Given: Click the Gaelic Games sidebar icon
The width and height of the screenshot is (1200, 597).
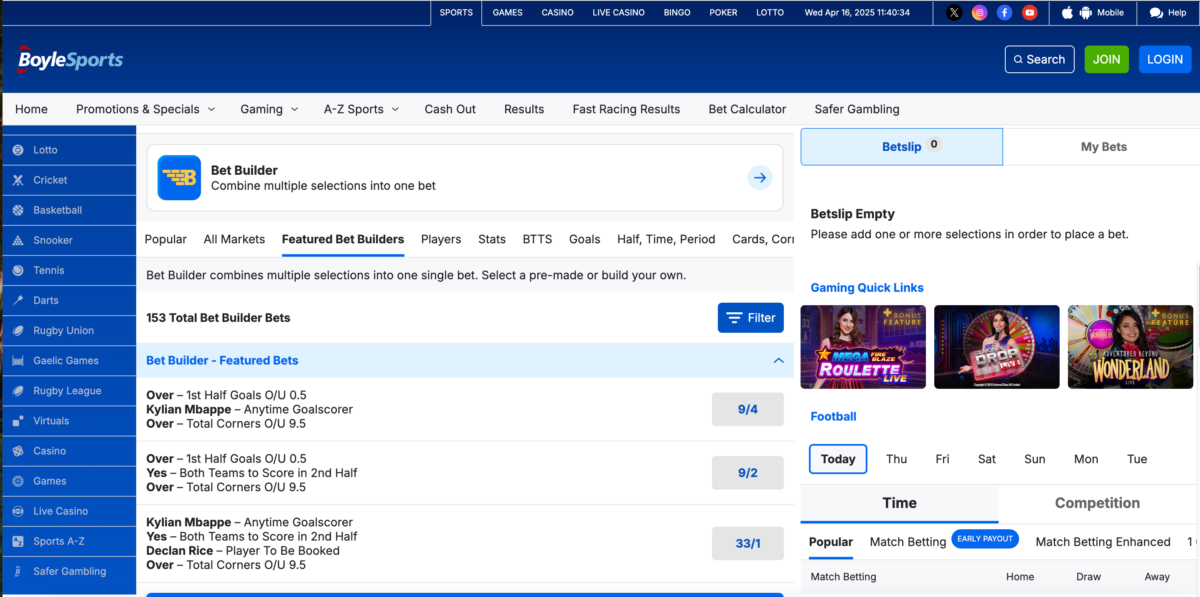Looking at the screenshot, I should click(18, 360).
